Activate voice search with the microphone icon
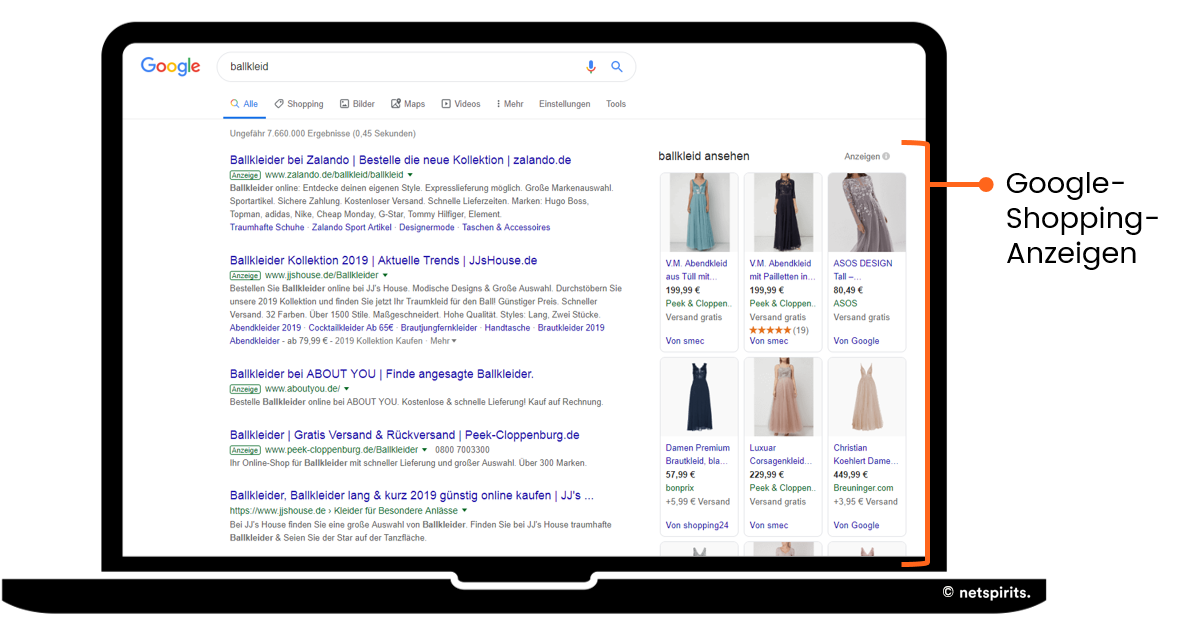The width and height of the screenshot is (1182, 632). click(x=590, y=66)
